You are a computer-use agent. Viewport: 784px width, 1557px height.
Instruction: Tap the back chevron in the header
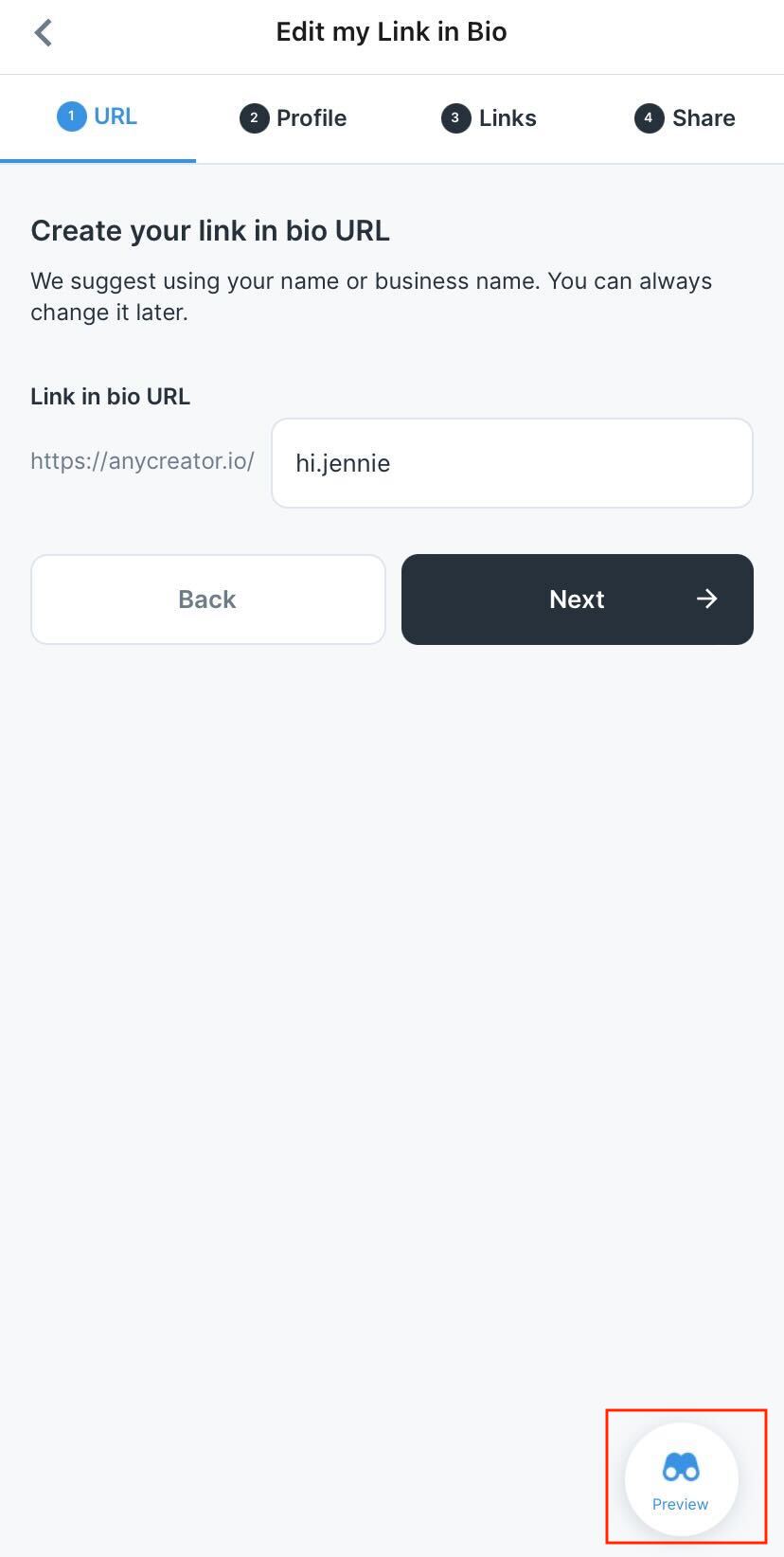pyautogui.click(x=43, y=33)
